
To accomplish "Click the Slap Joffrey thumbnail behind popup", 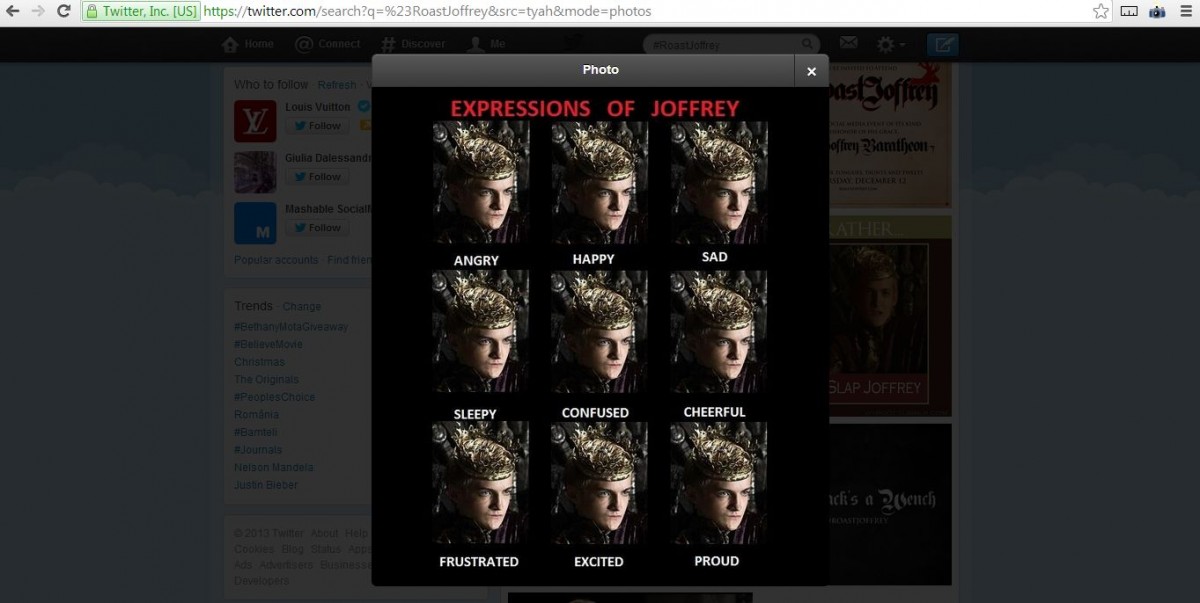I will (889, 316).
